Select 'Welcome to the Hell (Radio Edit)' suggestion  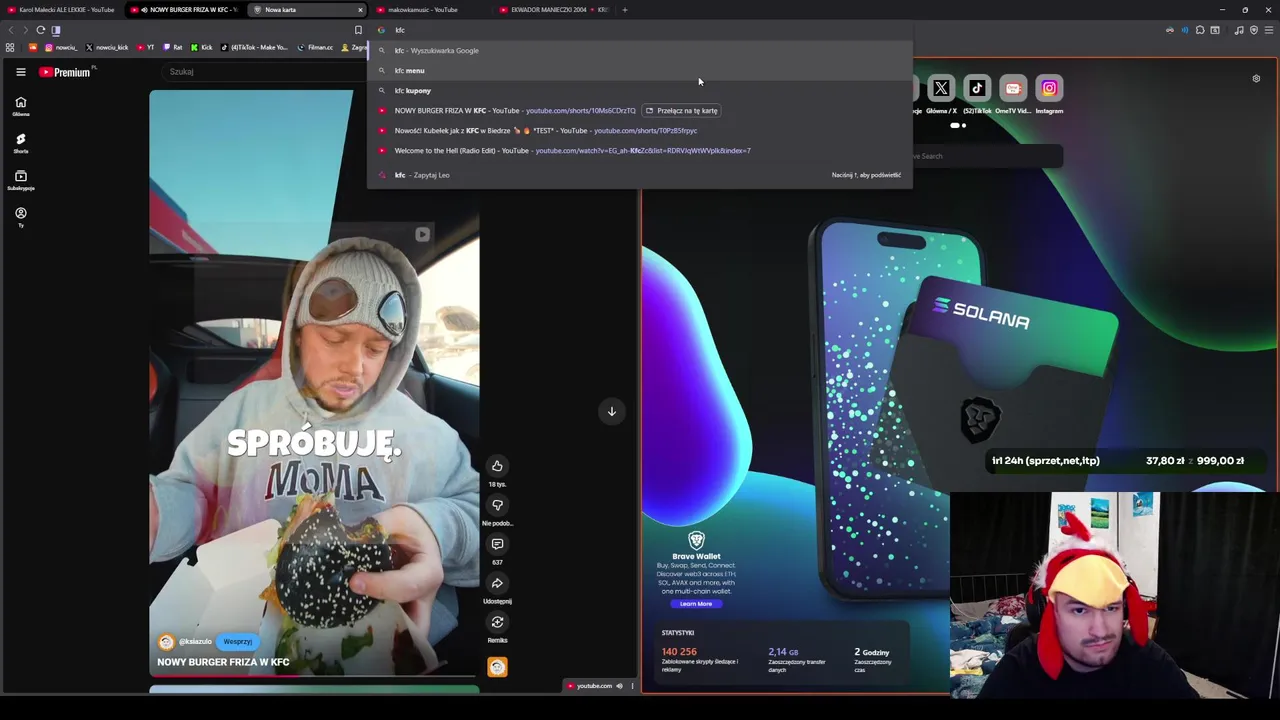[x=640, y=150]
